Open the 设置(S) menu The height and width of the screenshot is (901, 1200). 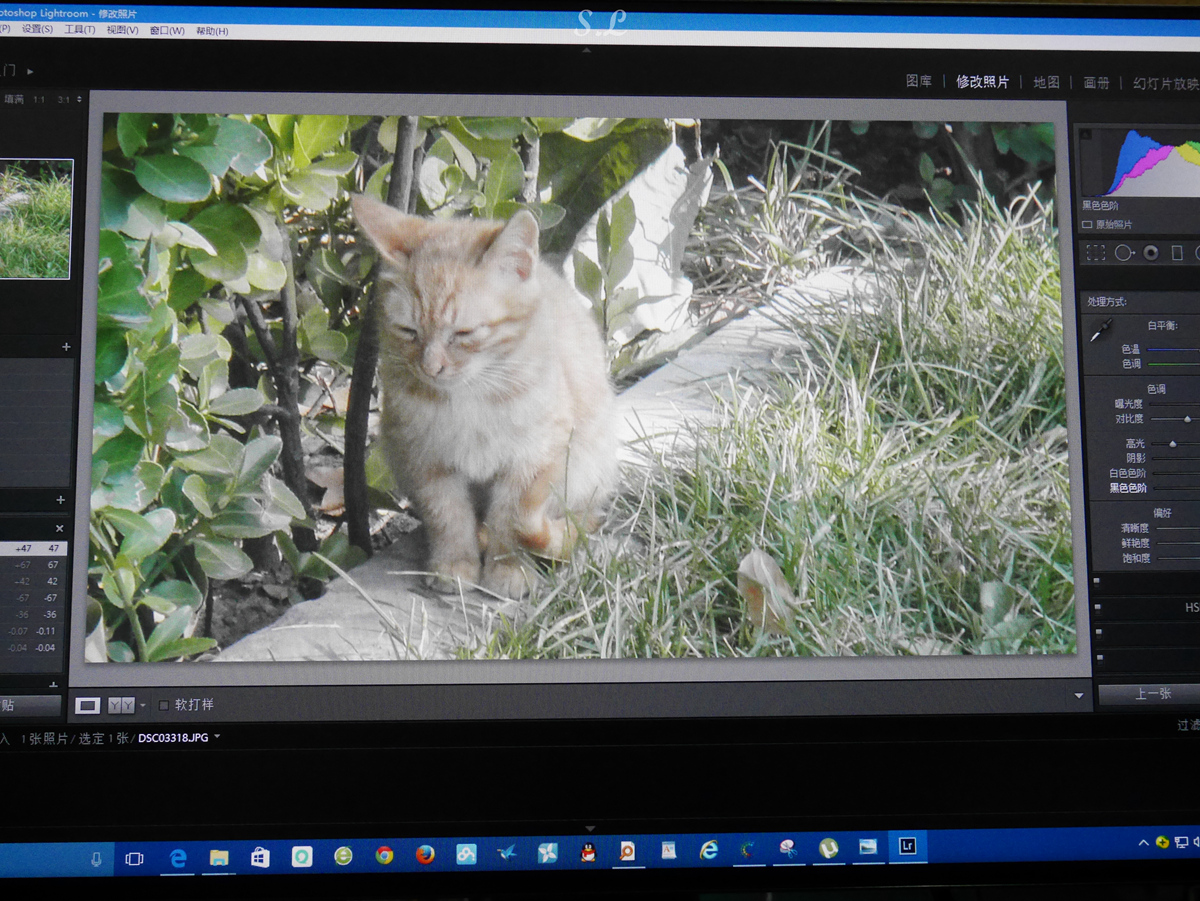38,30
